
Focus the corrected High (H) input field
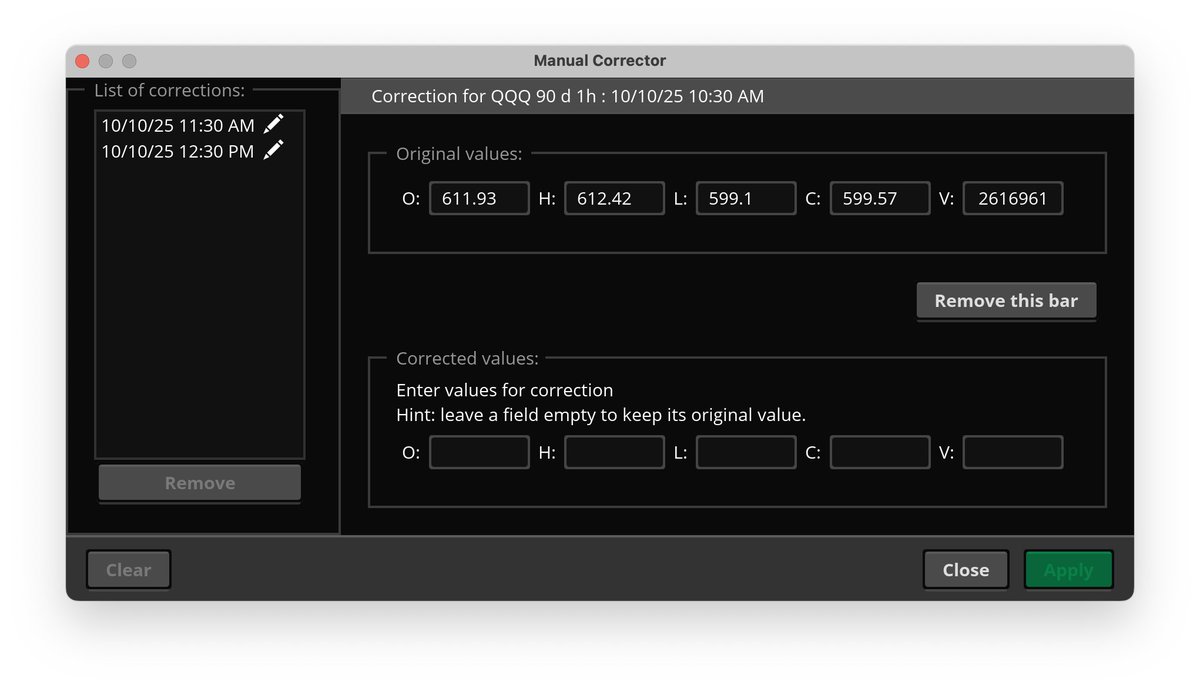[x=614, y=452]
